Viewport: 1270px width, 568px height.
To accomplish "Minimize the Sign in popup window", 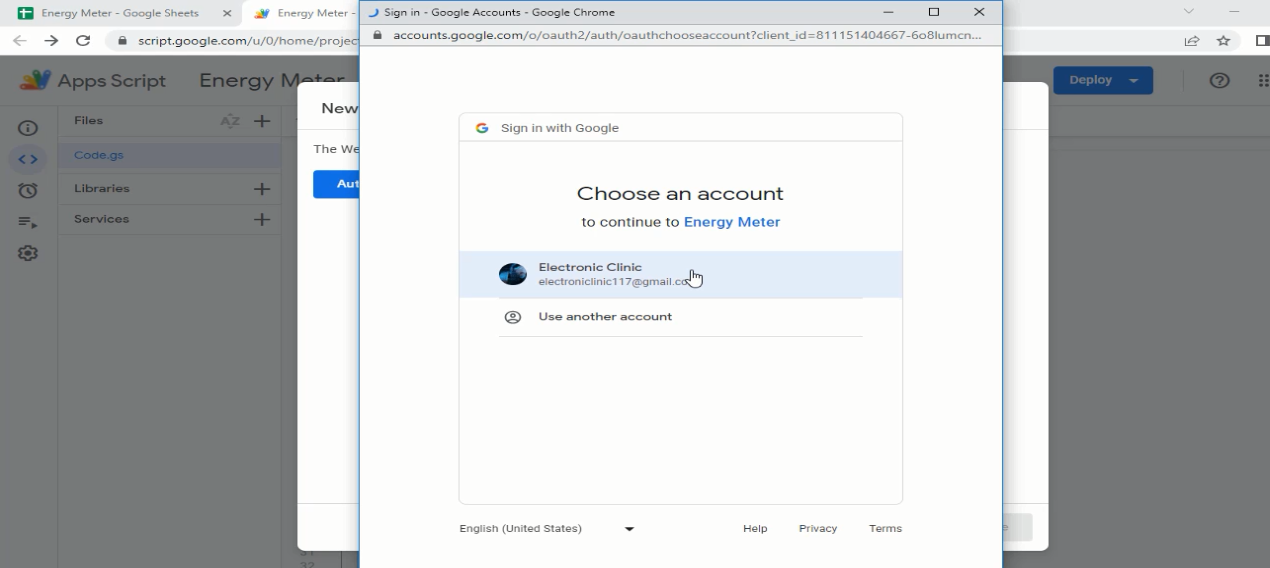I will pyautogui.click(x=888, y=12).
